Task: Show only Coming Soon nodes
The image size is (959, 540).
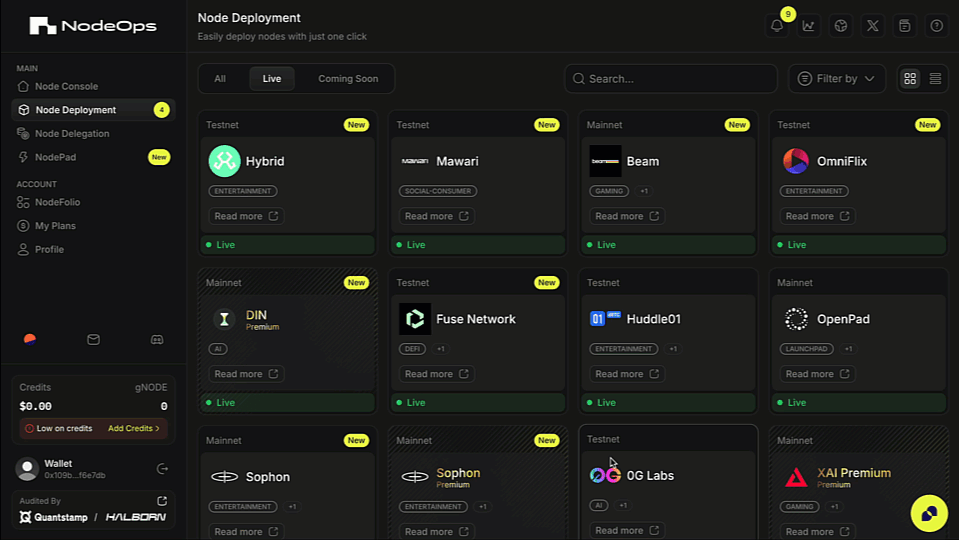Action: (348, 79)
